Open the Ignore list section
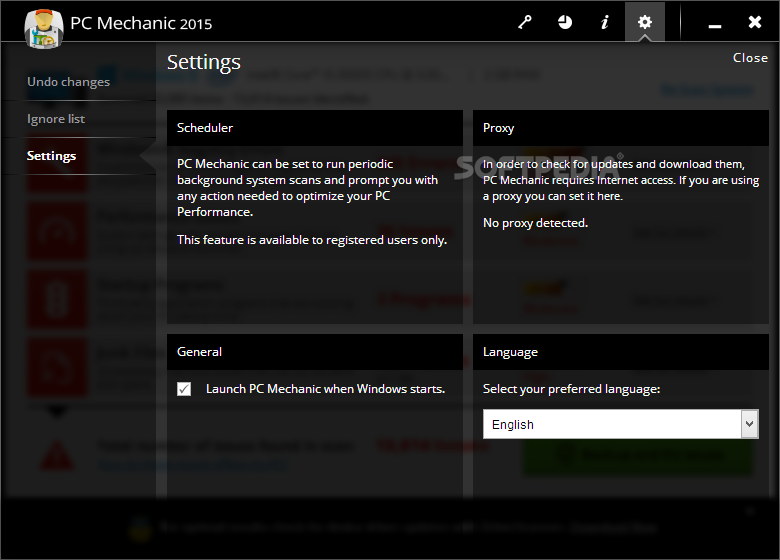 click(56, 119)
